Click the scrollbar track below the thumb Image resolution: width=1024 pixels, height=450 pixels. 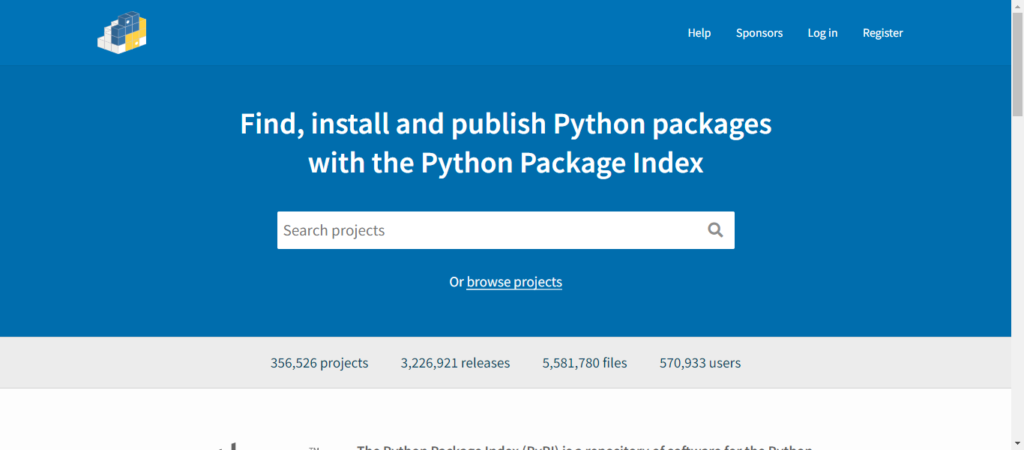[x=1018, y=278]
